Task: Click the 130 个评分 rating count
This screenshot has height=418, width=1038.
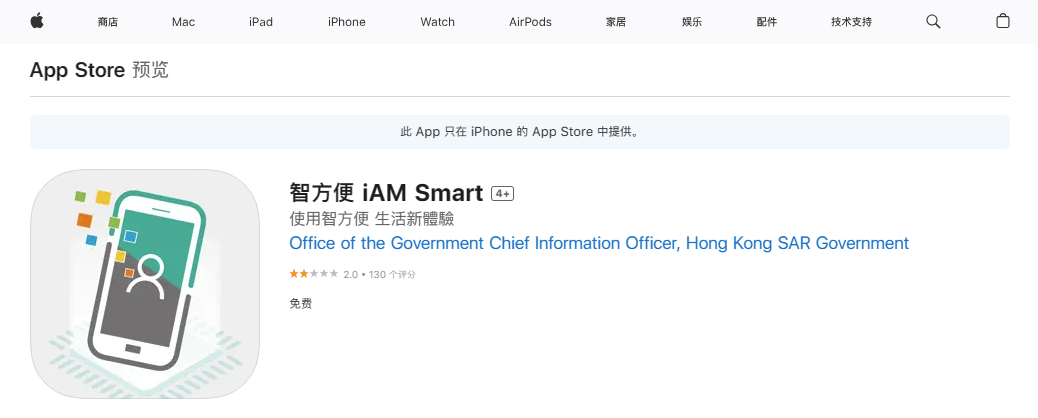Action: coord(393,274)
